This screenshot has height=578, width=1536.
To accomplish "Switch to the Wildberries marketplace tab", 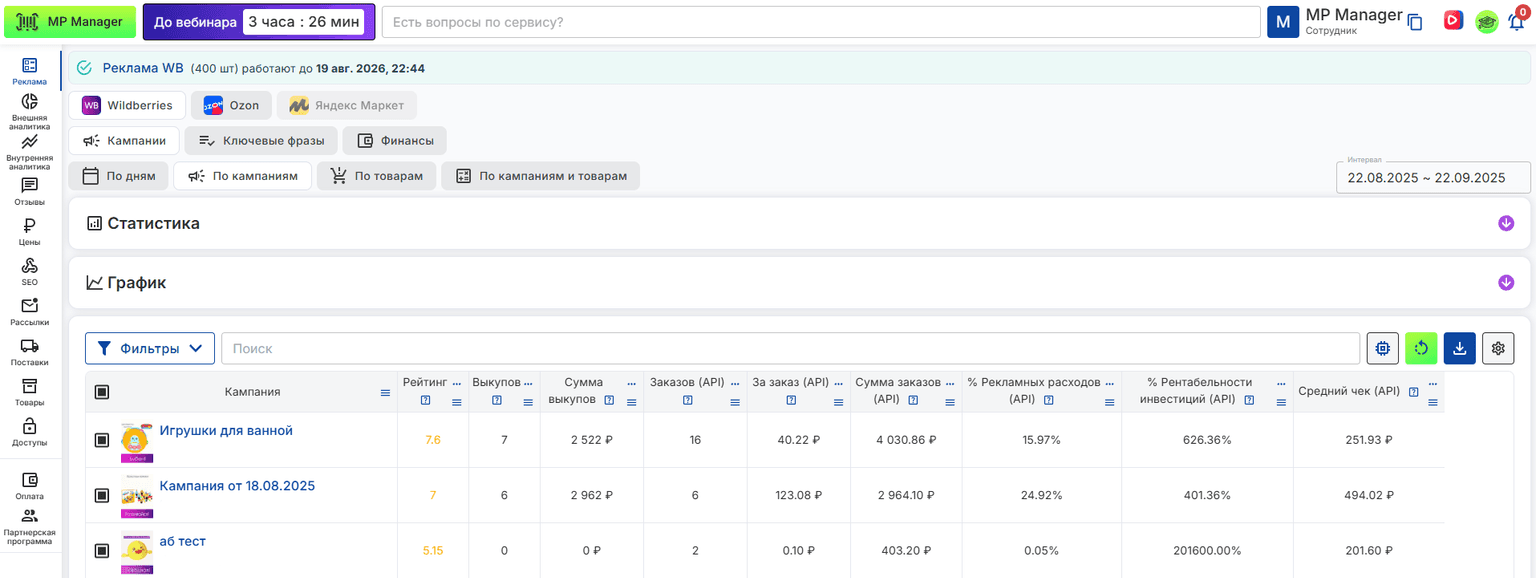I will pos(128,105).
